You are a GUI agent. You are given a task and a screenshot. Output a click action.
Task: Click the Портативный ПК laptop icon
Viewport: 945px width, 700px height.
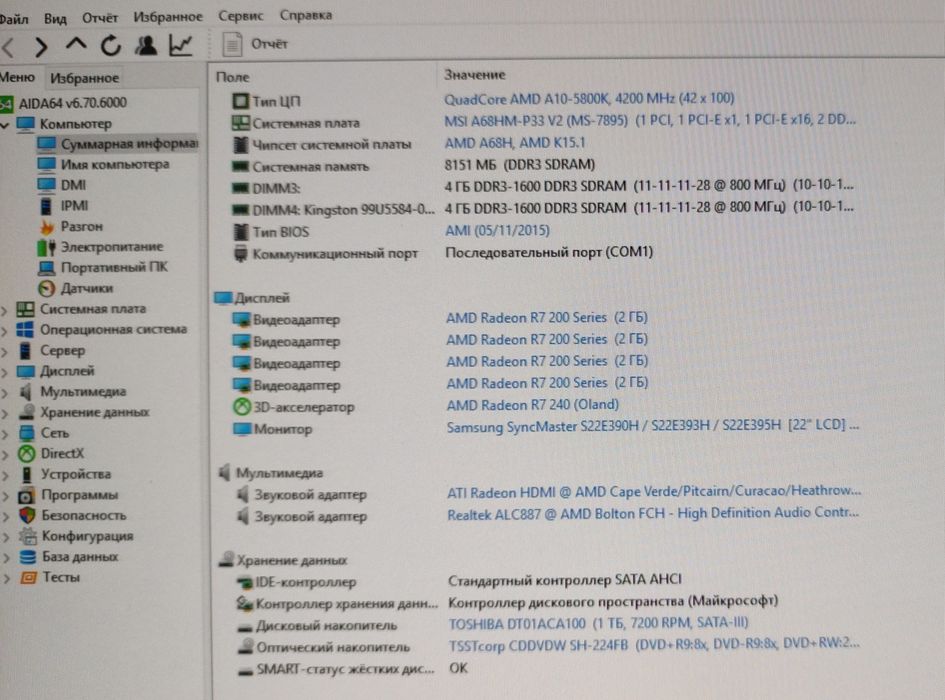pos(46,268)
